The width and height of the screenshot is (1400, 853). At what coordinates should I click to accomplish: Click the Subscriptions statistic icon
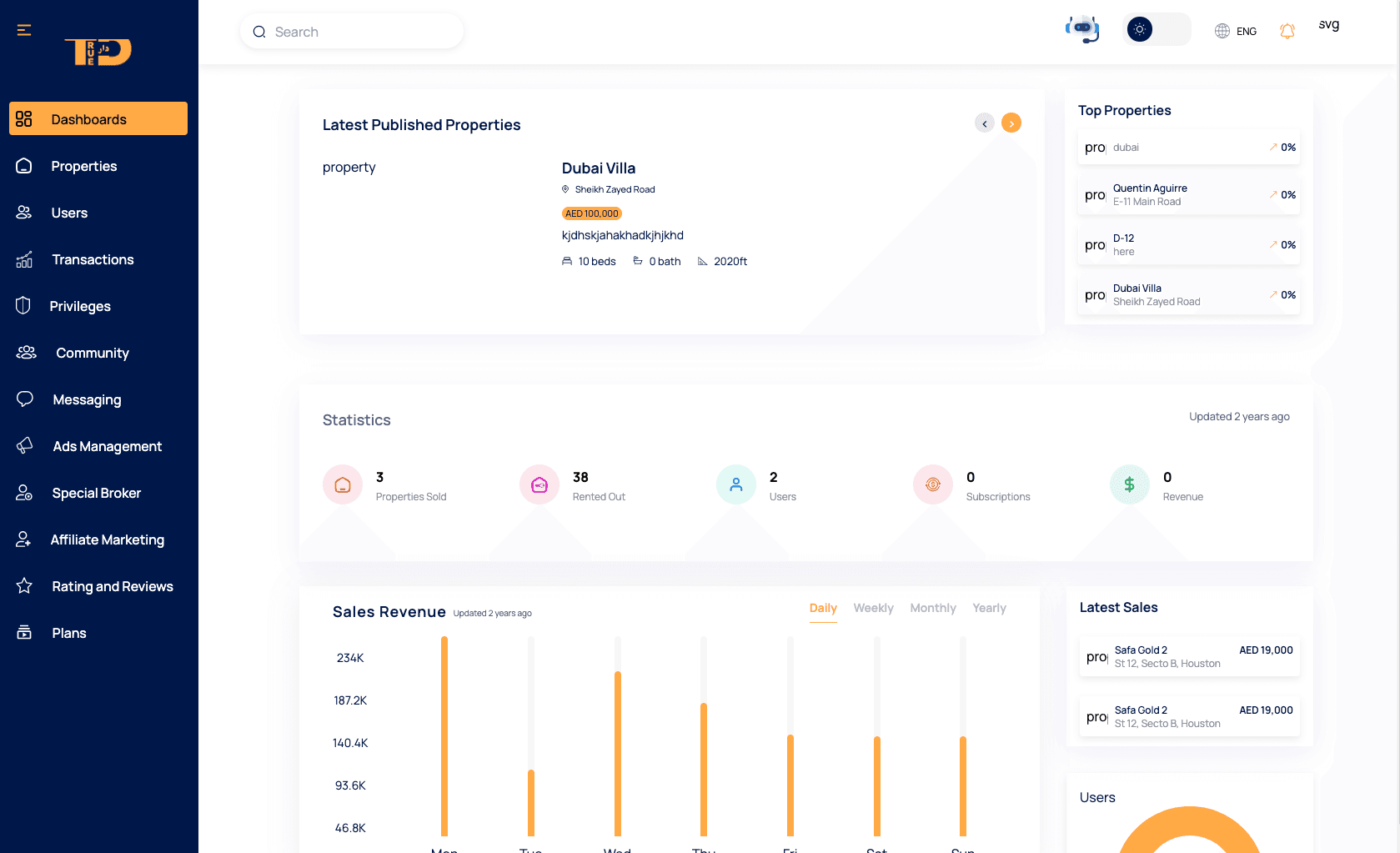(x=933, y=484)
